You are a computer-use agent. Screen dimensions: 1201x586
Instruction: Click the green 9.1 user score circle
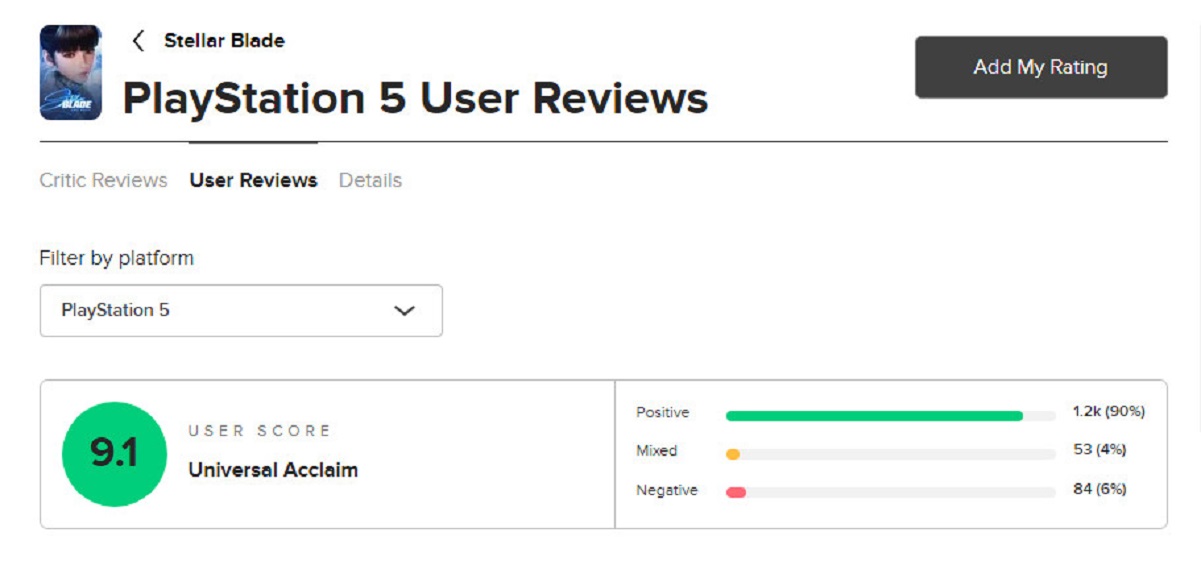click(115, 454)
